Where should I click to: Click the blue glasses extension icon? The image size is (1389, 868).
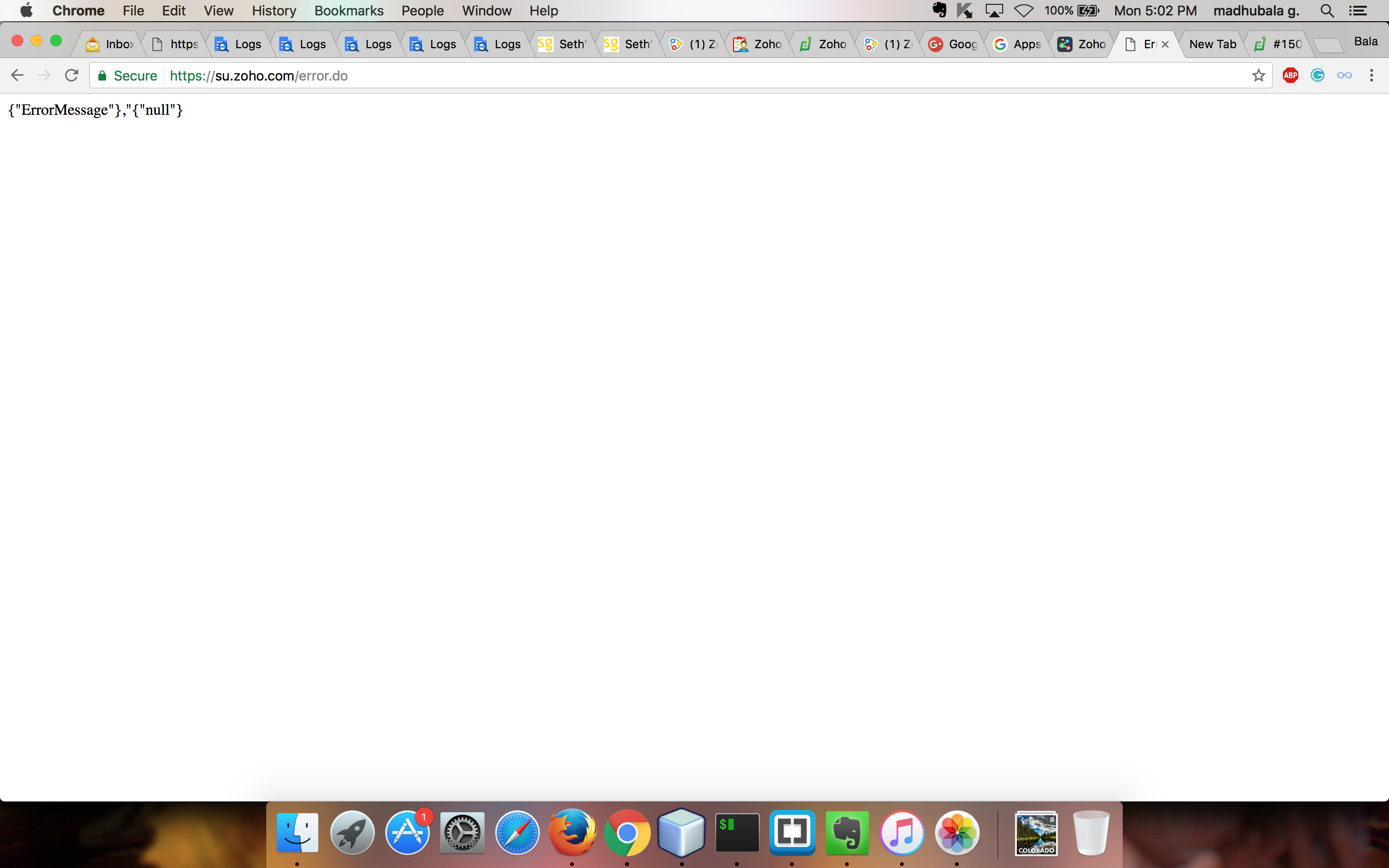tap(1344, 75)
